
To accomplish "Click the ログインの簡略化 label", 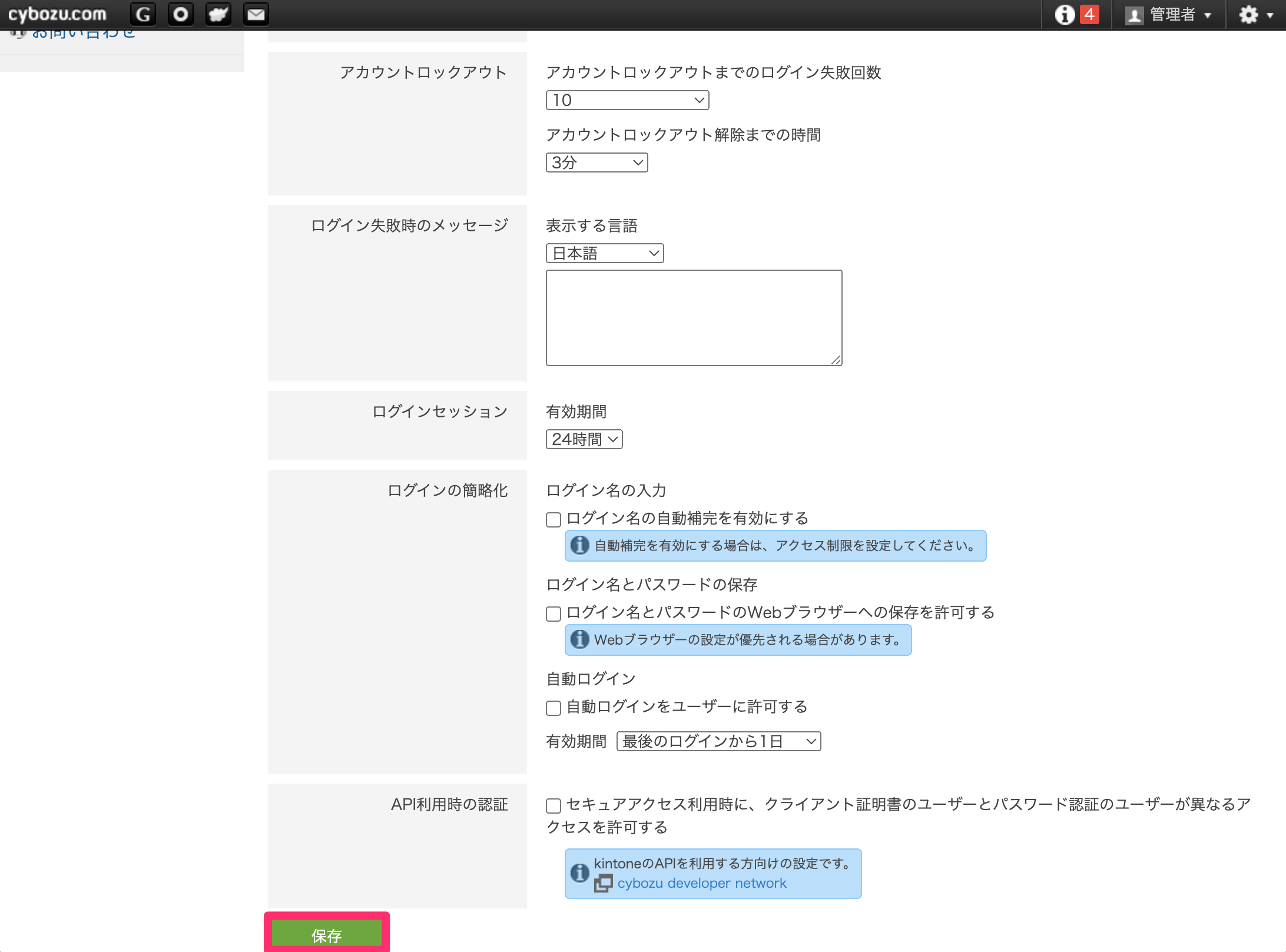I will click(448, 490).
